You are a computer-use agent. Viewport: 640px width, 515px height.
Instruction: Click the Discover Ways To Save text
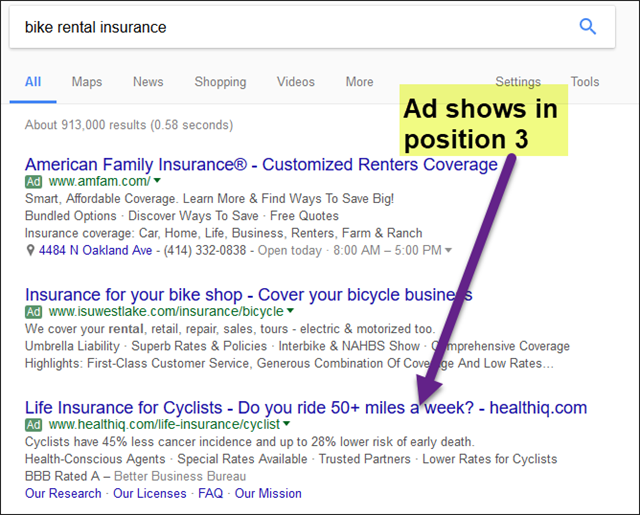point(193,216)
